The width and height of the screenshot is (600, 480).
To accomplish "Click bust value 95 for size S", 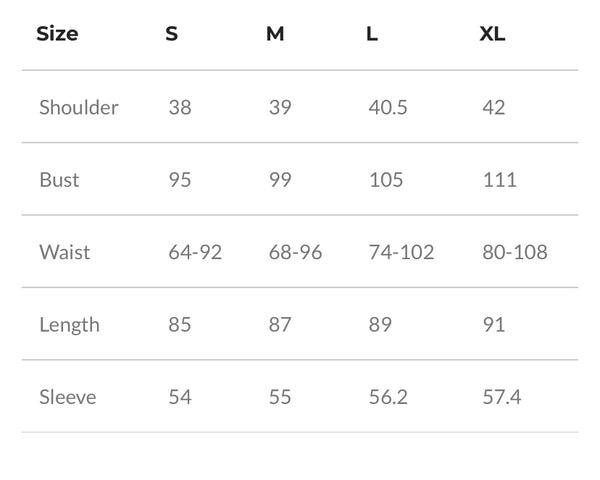I will [180, 180].
